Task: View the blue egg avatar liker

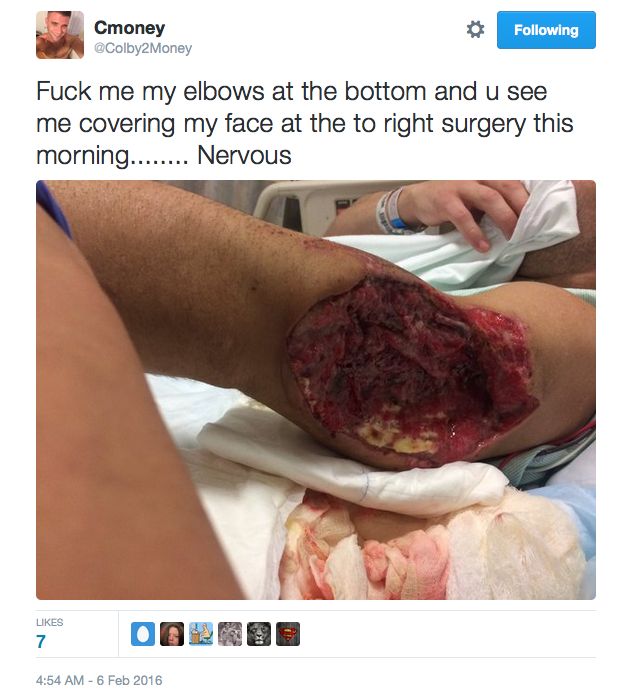Action: (x=143, y=634)
